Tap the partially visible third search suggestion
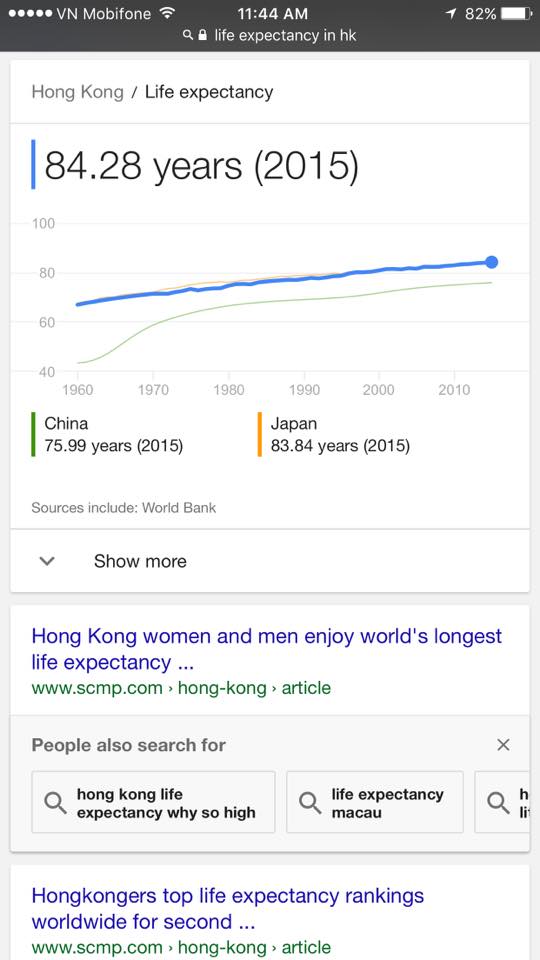Viewport: 540px width, 960px height. (x=502, y=802)
